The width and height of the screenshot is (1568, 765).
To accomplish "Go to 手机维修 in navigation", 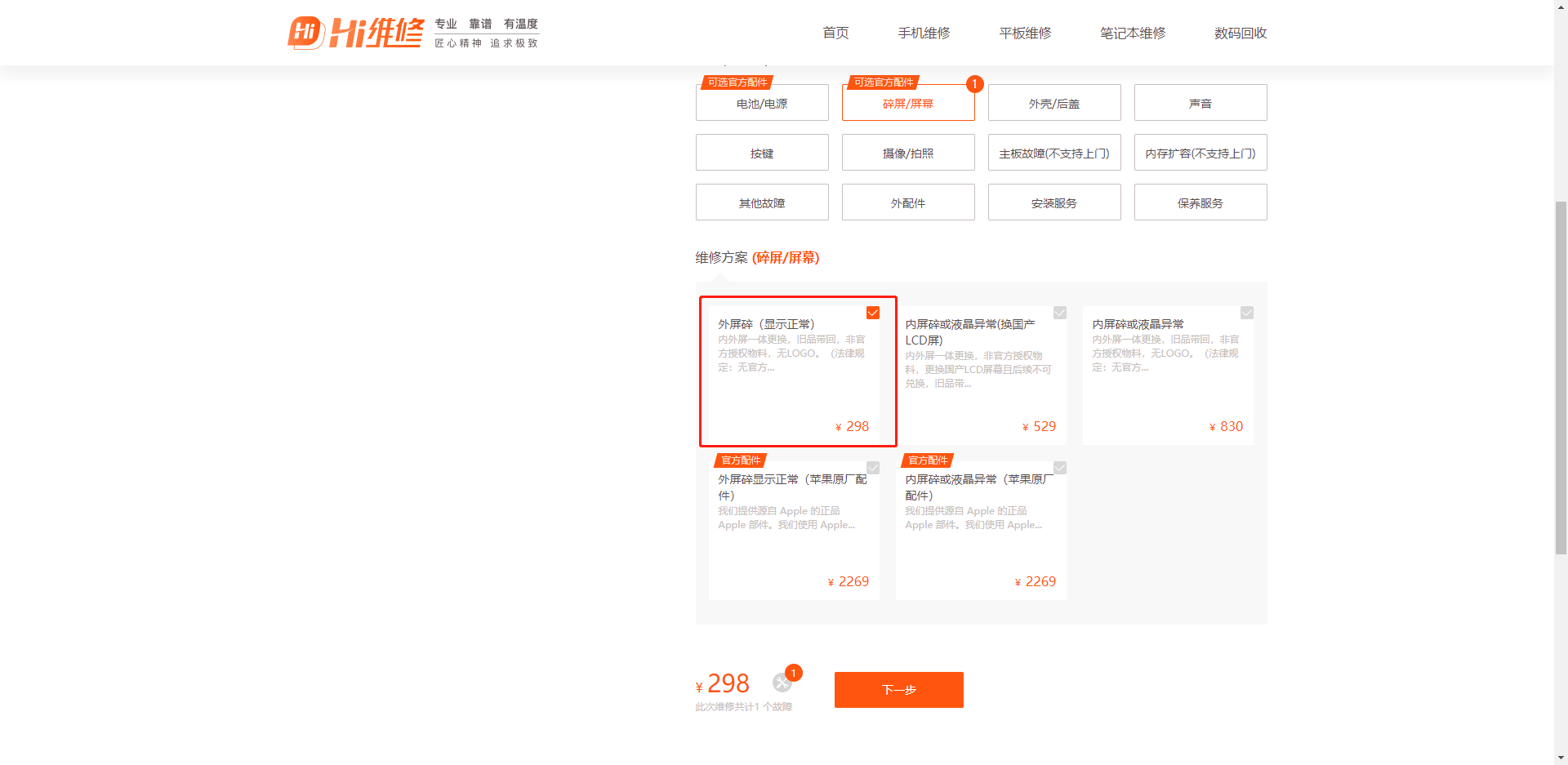I will point(924,33).
